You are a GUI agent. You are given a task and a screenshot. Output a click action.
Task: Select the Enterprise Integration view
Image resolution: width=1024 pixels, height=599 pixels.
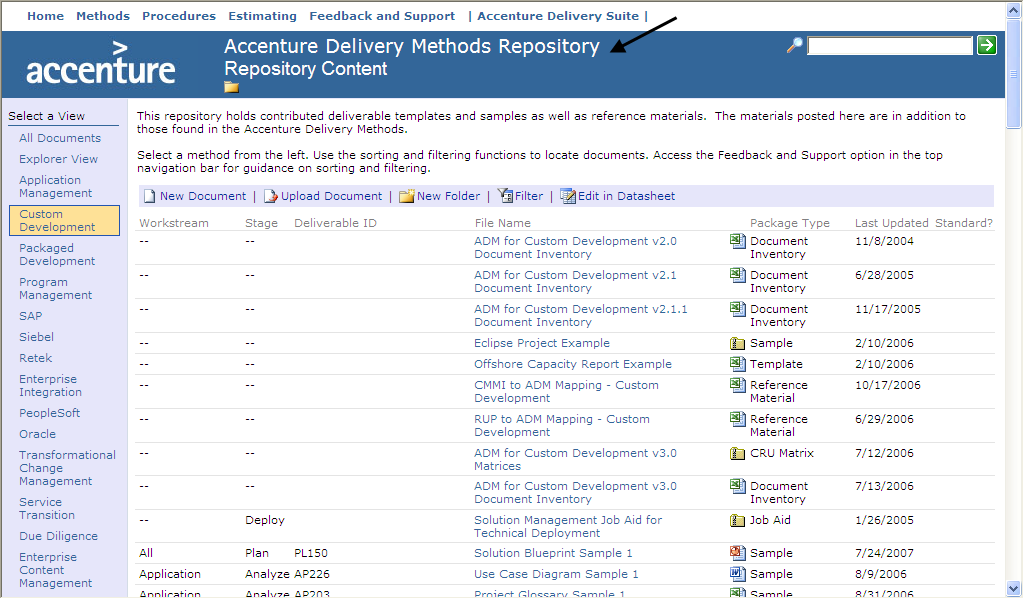click(x=50, y=385)
